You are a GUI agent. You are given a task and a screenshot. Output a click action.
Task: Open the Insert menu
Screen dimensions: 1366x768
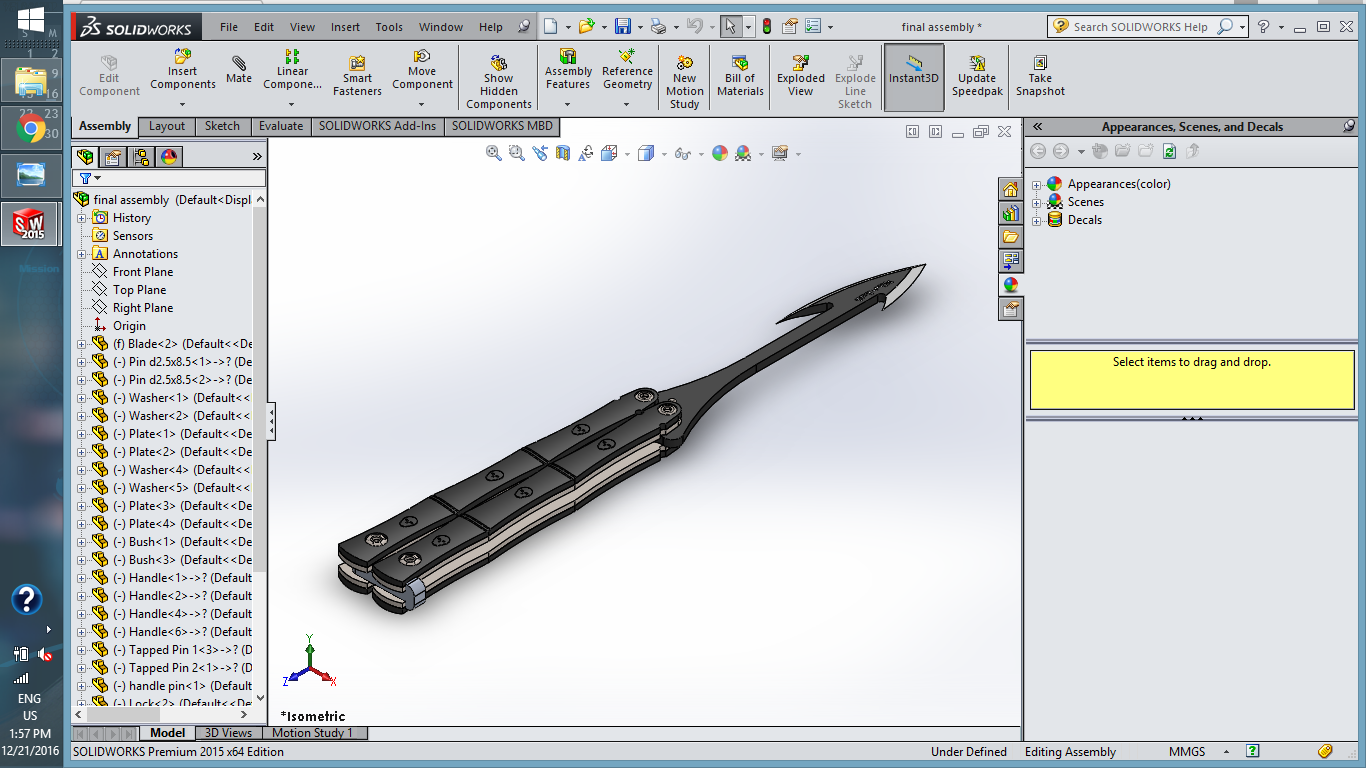pyautogui.click(x=345, y=27)
